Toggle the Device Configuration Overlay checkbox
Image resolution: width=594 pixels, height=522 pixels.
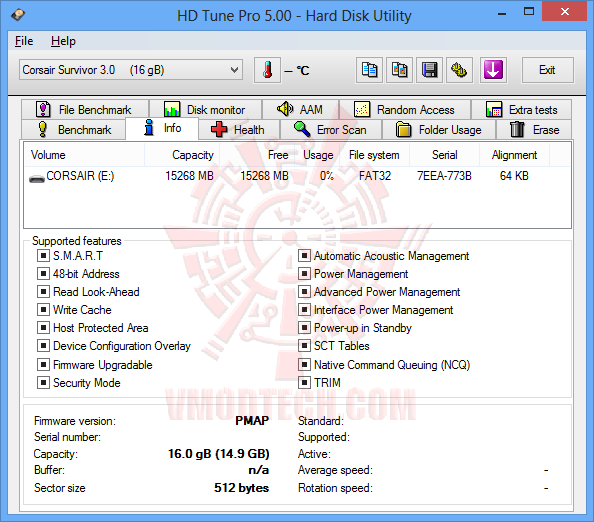(x=43, y=346)
